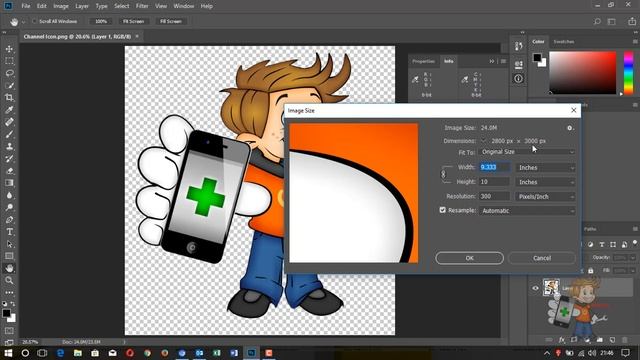The height and width of the screenshot is (360, 640).
Task: Select the Path Selection tool
Action: 9,244
